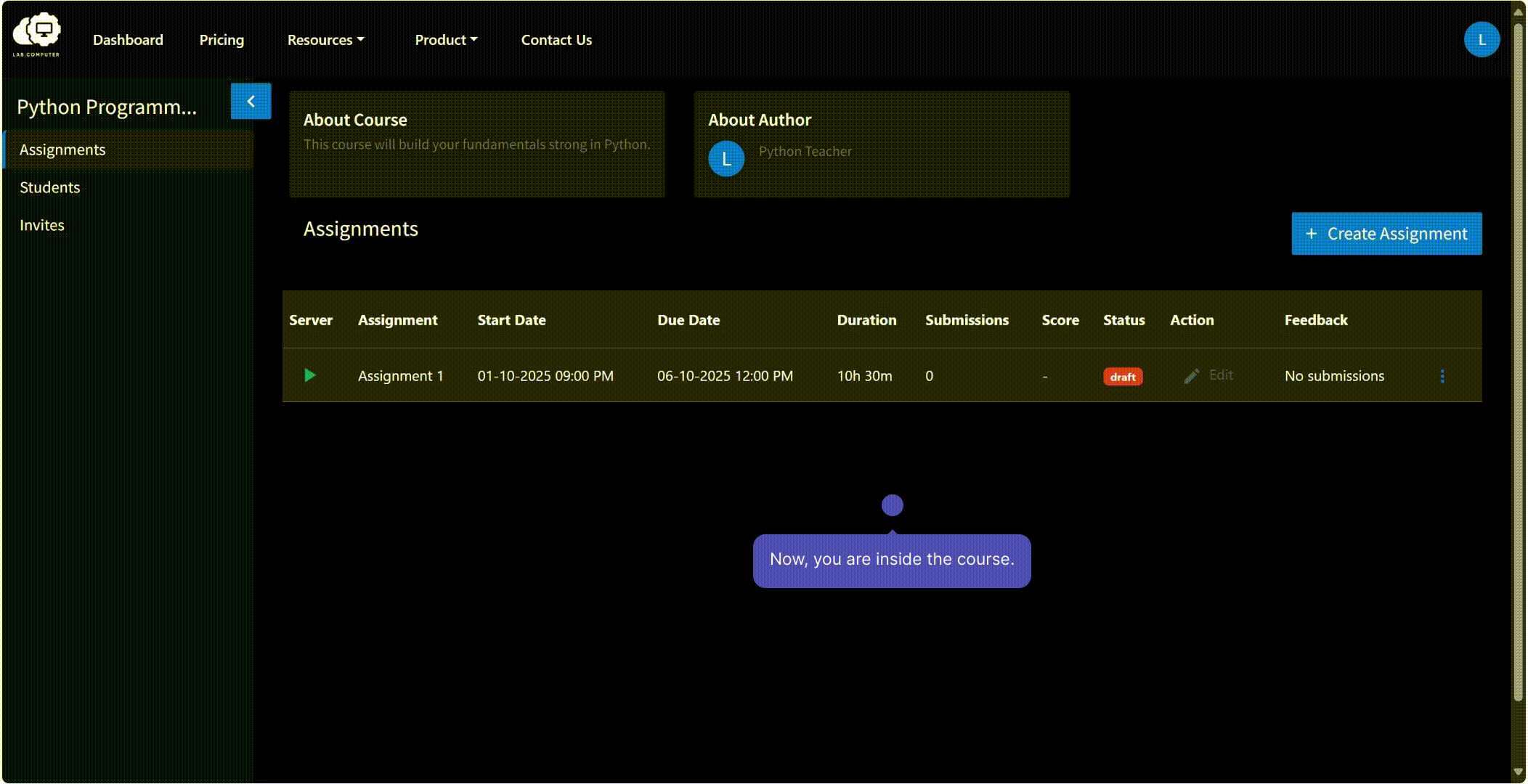Collapse the sidebar with the chevron button
Viewport: 1528px width, 784px height.
[x=251, y=101]
